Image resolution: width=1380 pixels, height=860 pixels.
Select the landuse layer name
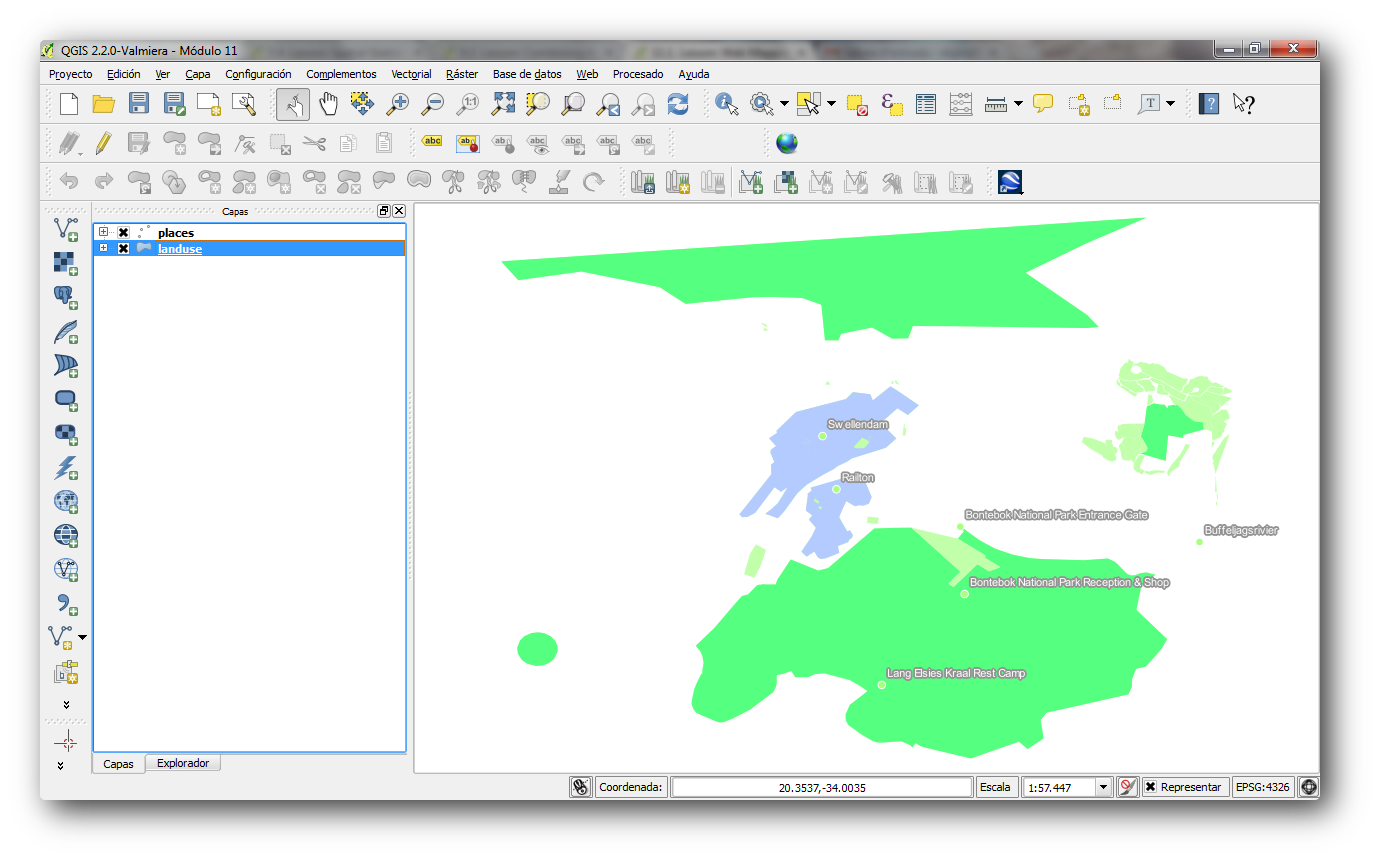[x=180, y=248]
